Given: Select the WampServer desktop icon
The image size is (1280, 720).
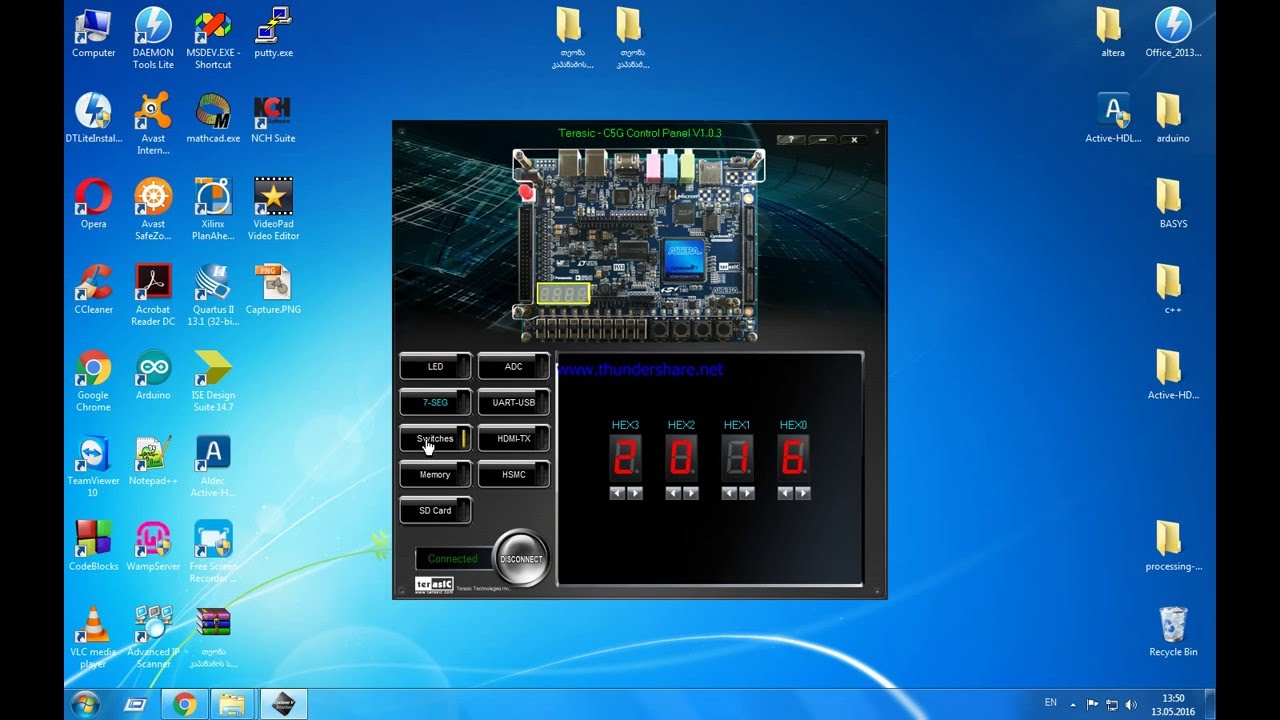Looking at the screenshot, I should (x=153, y=546).
